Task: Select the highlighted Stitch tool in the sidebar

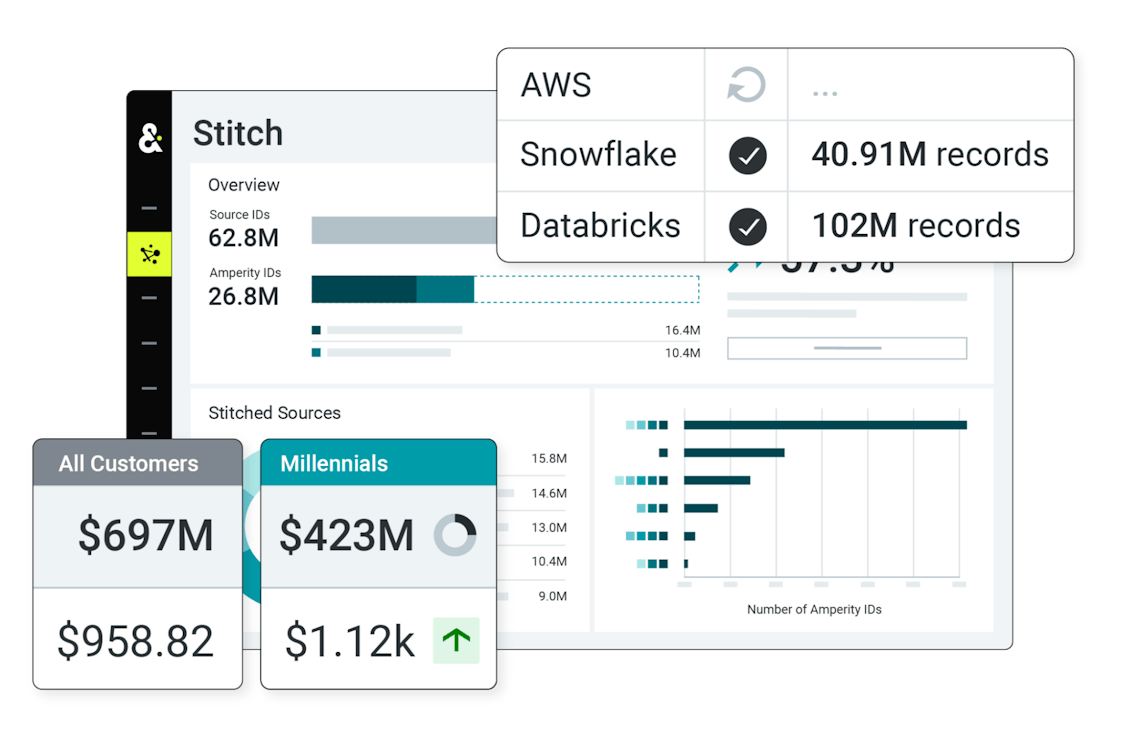Action: tap(148, 253)
